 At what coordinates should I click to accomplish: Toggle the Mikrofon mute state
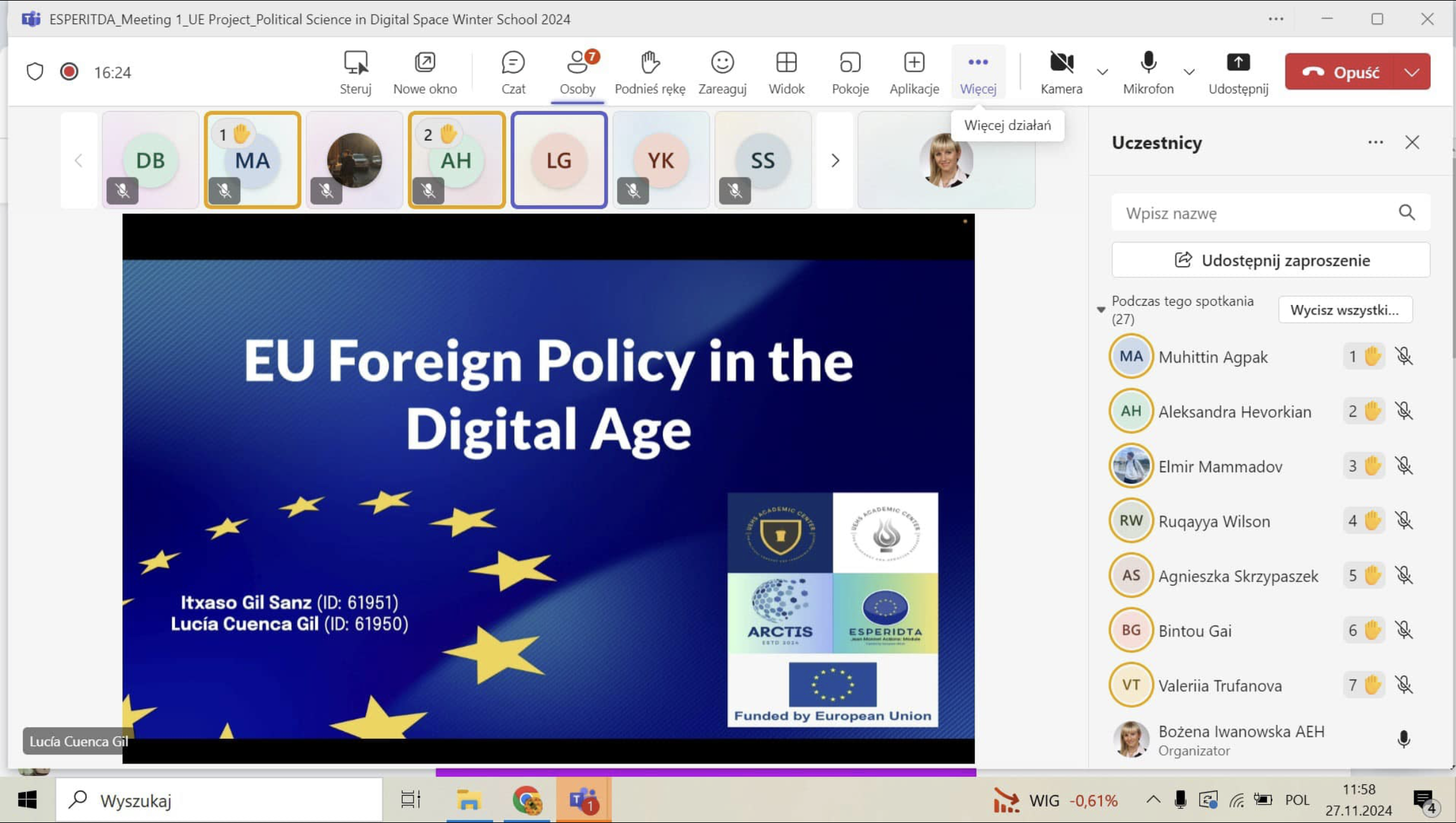tap(1147, 72)
